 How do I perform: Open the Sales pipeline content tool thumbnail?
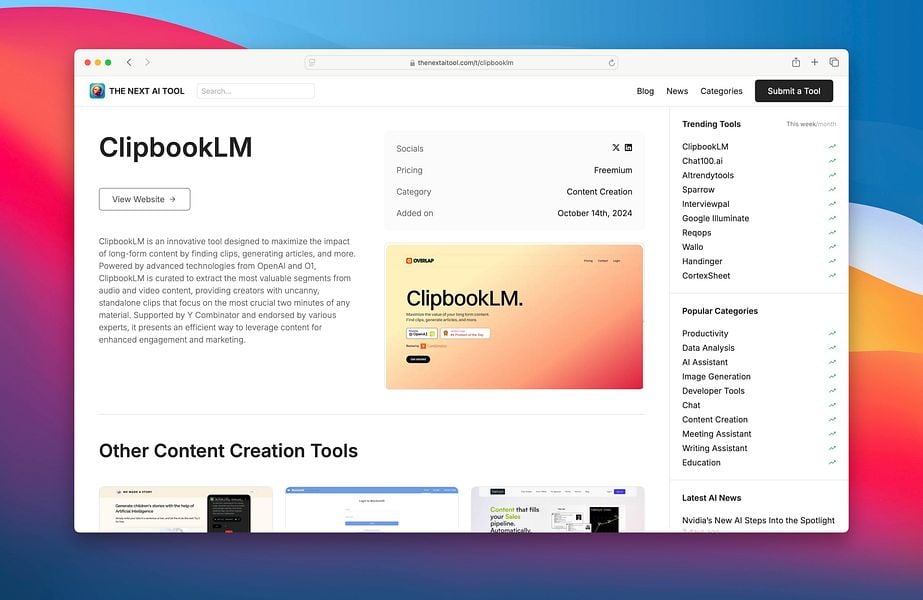[x=557, y=509]
